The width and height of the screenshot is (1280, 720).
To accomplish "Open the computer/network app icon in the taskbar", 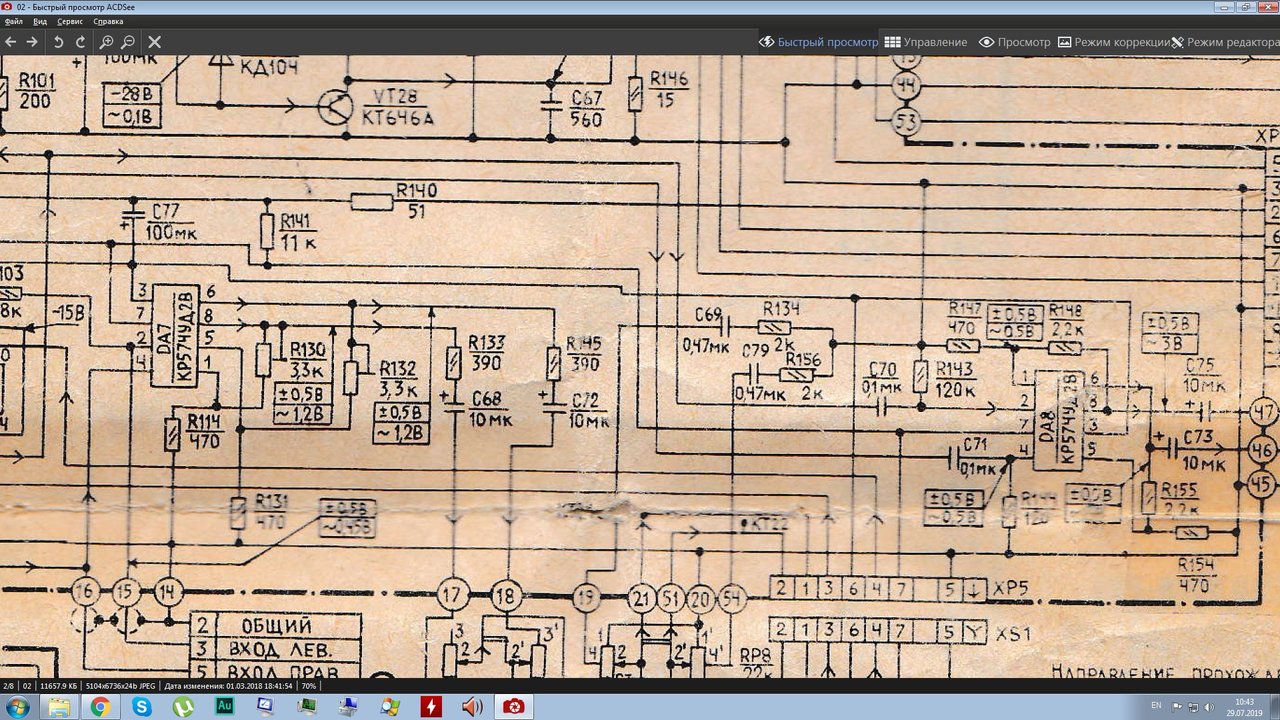I will (x=348, y=706).
